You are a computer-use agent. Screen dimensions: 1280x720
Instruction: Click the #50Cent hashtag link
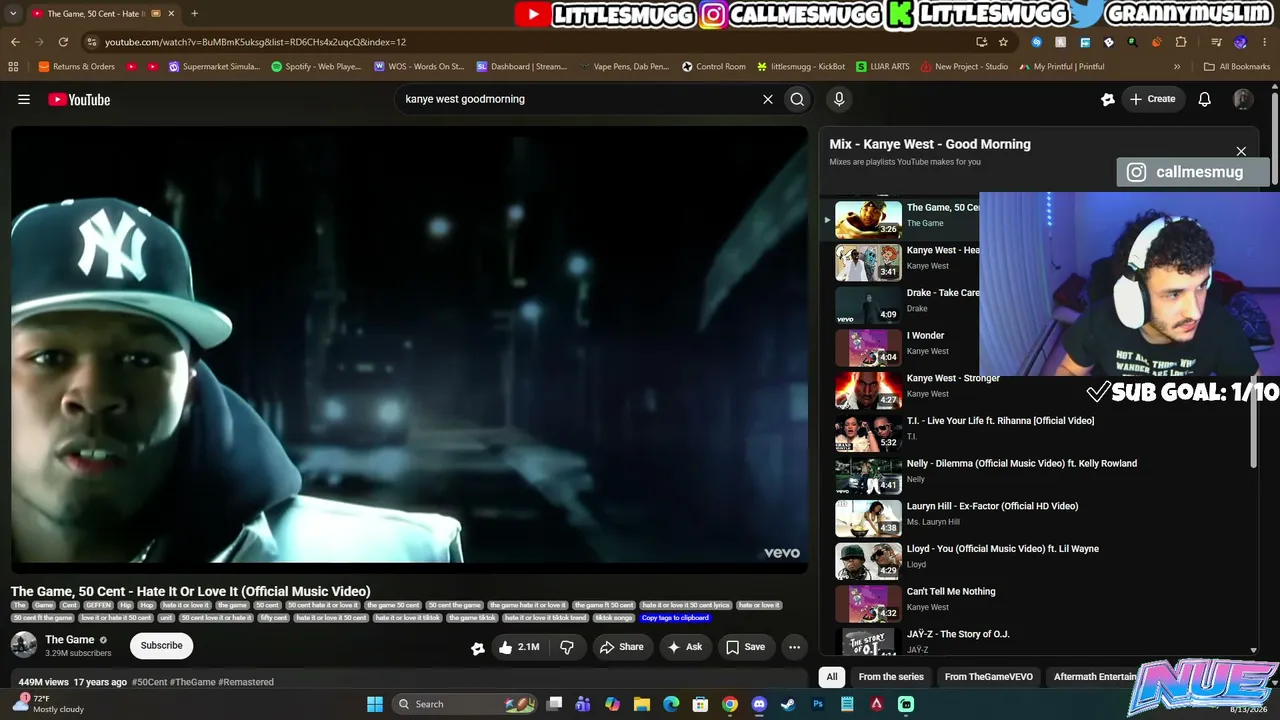pos(150,682)
